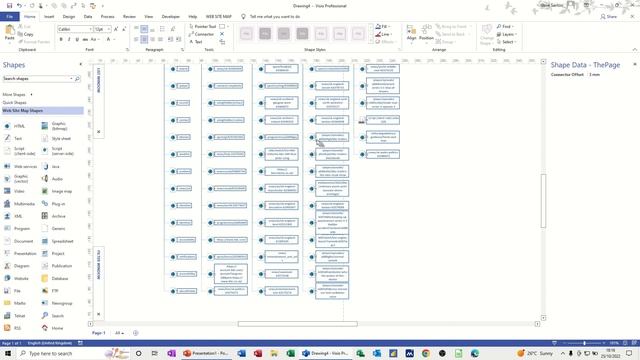Open the File tab
This screenshot has height=360, width=640.
pyautogui.click(x=10, y=17)
